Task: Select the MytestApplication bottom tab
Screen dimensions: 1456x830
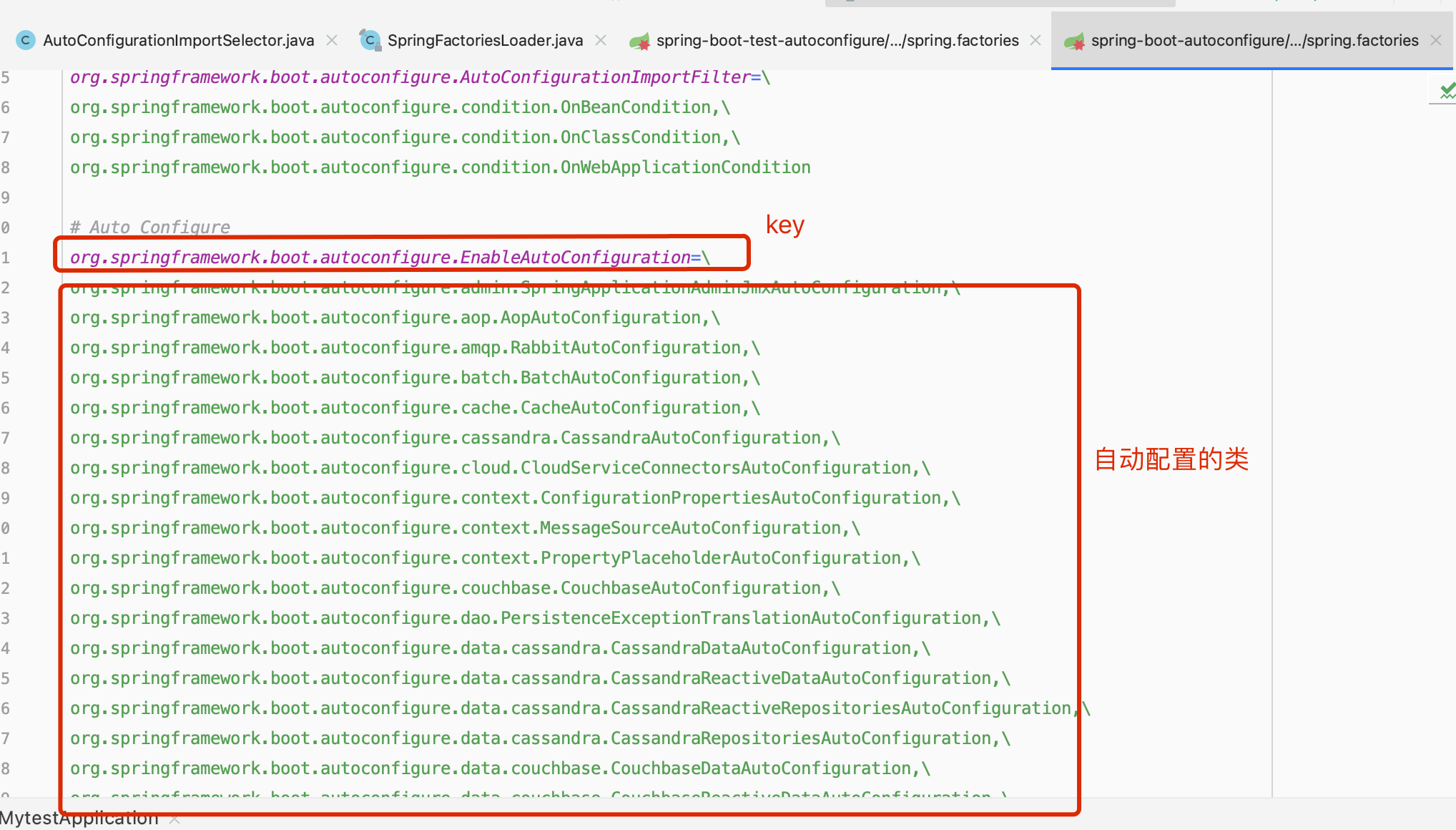Action: pos(79,819)
